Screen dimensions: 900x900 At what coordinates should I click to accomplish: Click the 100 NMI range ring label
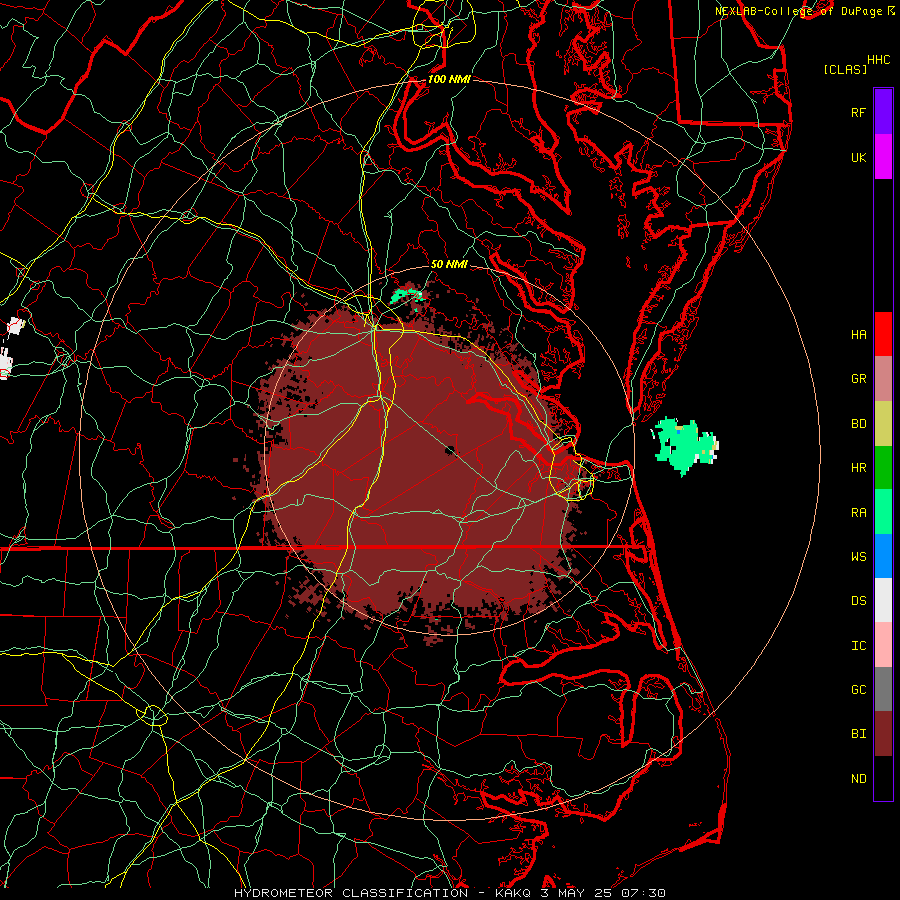click(x=449, y=79)
